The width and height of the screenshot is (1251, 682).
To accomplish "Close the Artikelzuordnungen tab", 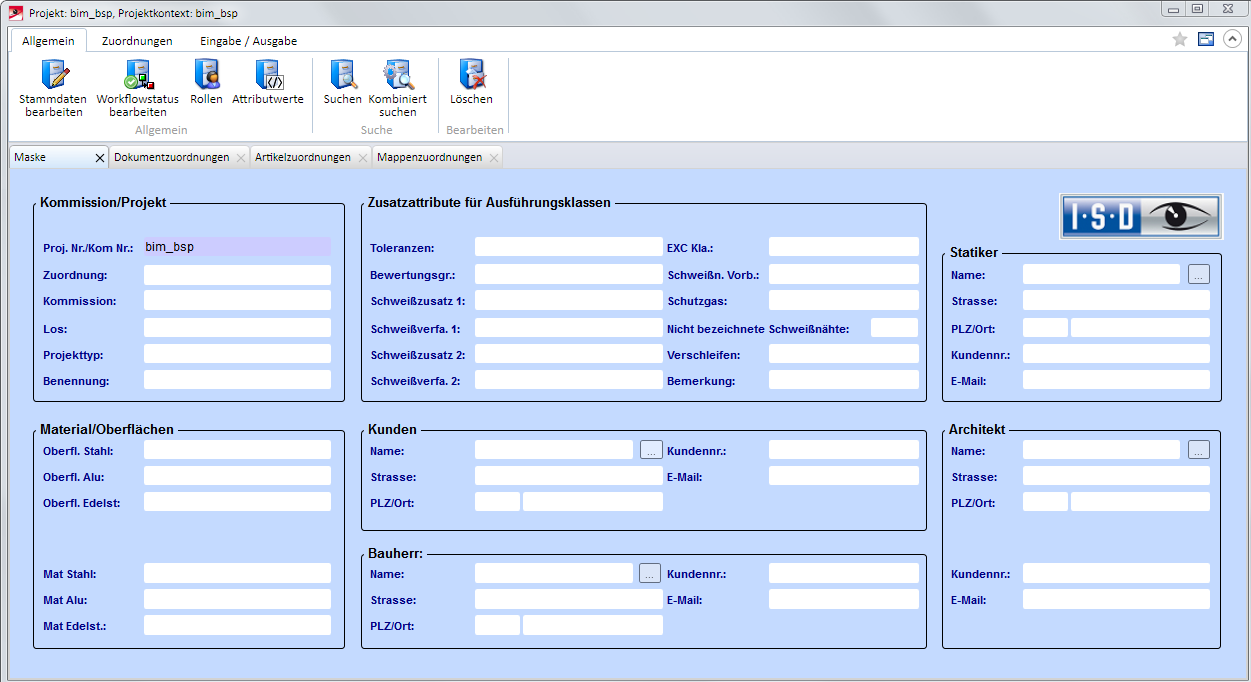I will pos(362,158).
